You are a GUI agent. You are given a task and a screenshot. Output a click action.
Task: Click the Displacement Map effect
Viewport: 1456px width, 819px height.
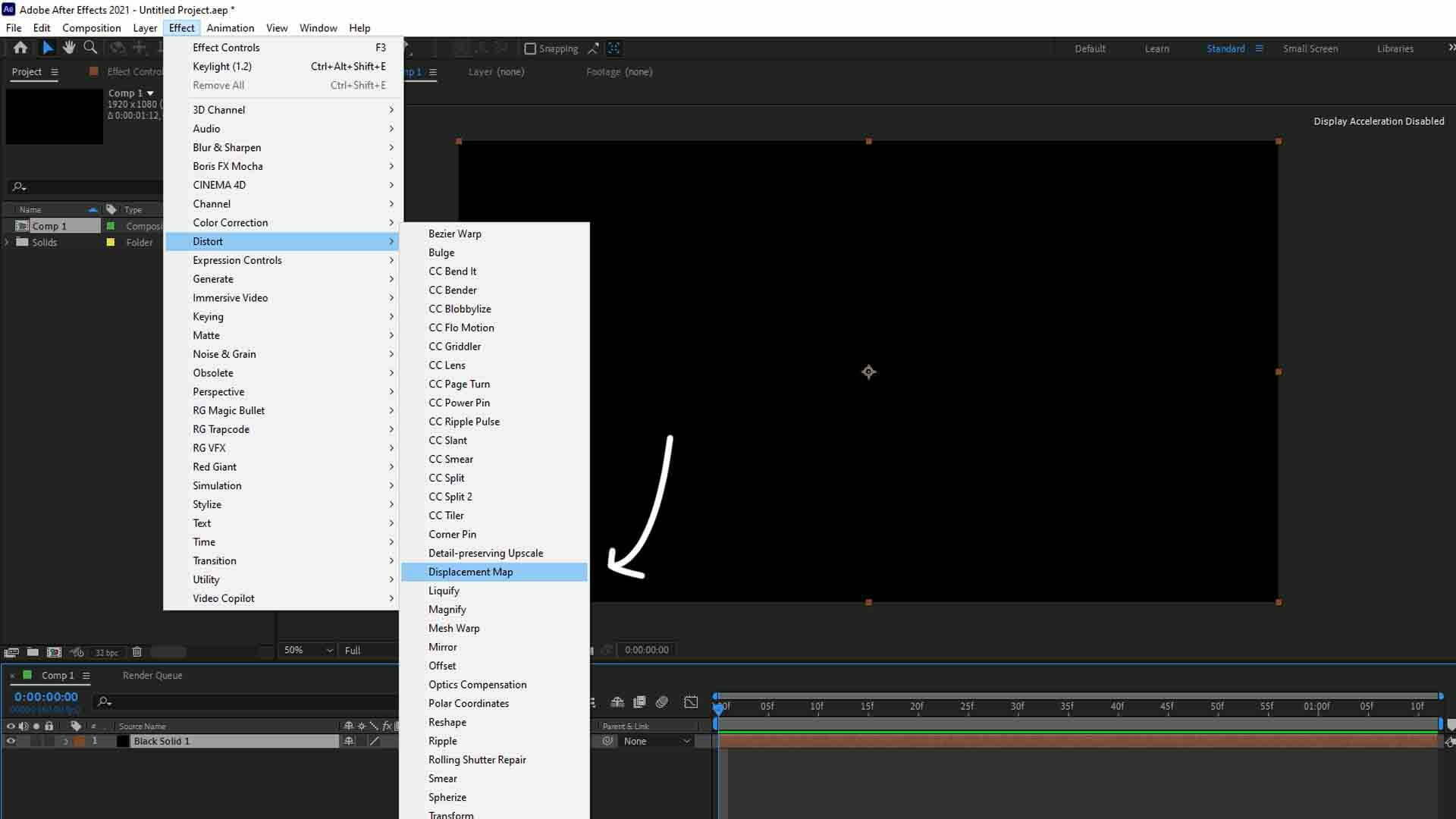click(x=471, y=571)
